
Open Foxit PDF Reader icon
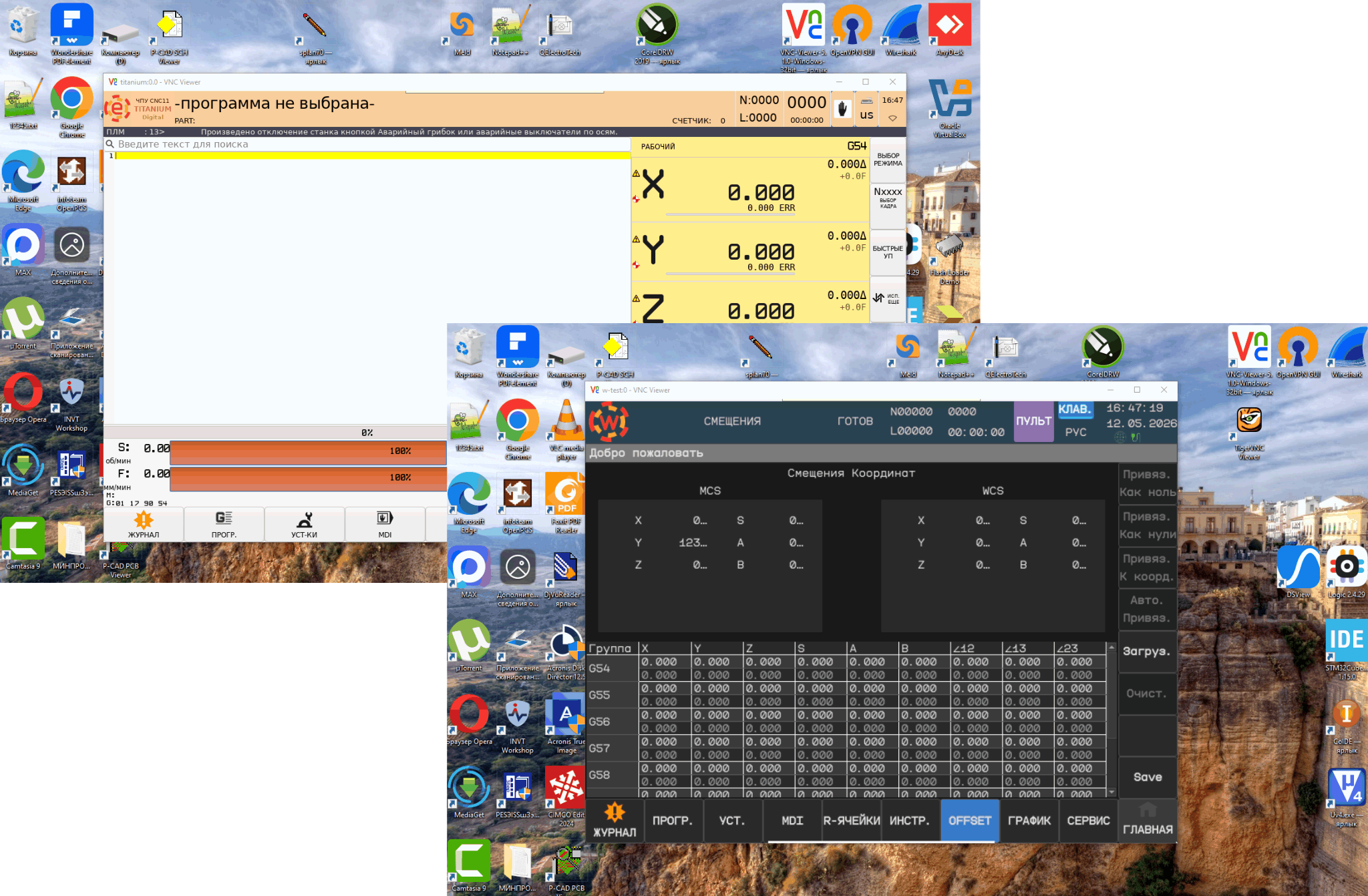(566, 502)
